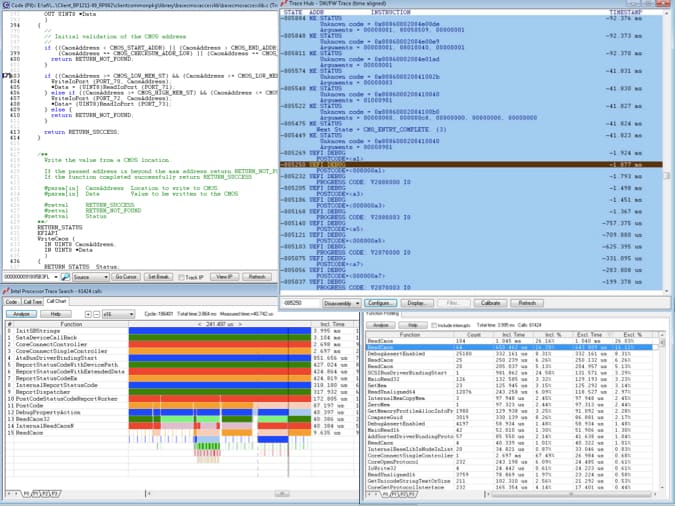Click the plus zoom-in icon in Call Chart
This screenshot has height=506, width=675.
click(88, 314)
